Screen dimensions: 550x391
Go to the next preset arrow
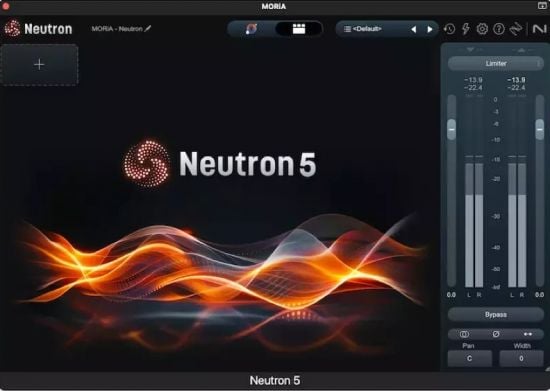430,29
